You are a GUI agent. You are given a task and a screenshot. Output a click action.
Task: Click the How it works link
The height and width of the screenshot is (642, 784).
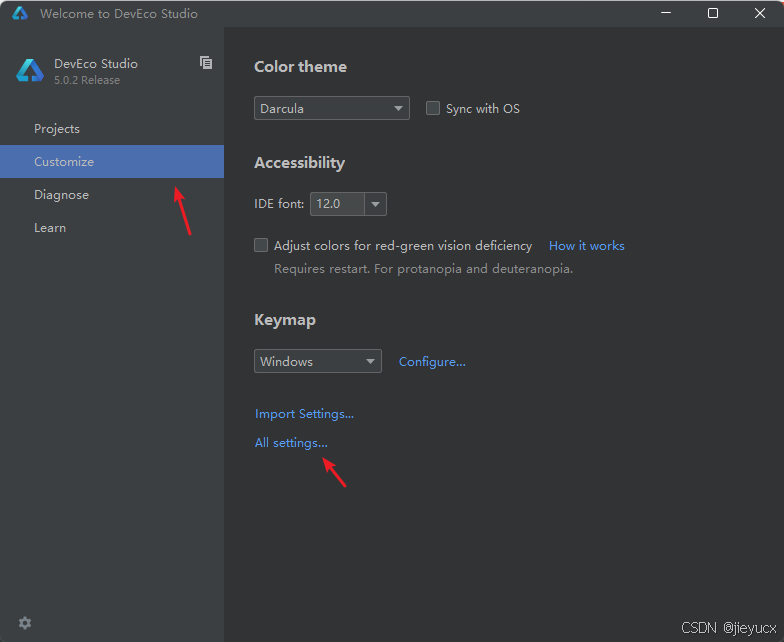pos(586,246)
